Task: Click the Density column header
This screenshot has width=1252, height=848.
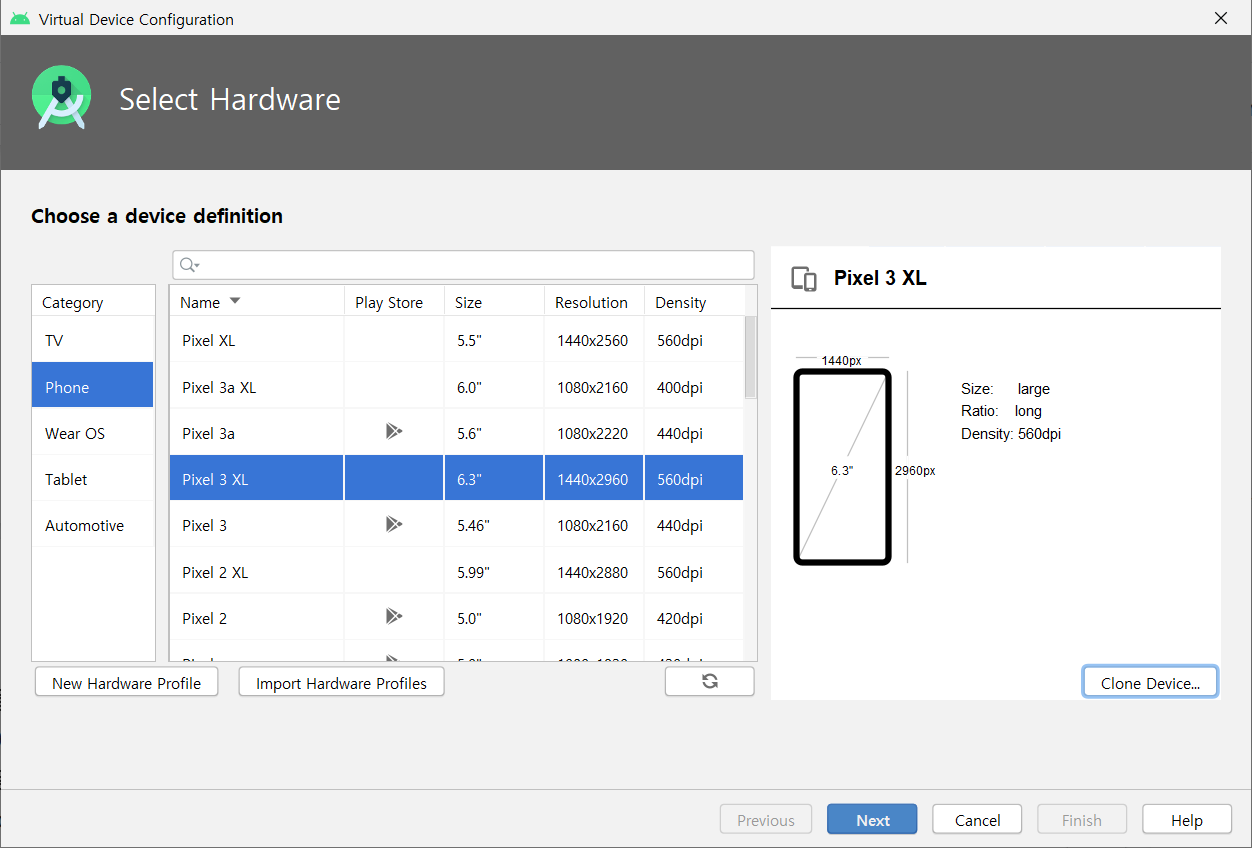Action: coord(694,302)
